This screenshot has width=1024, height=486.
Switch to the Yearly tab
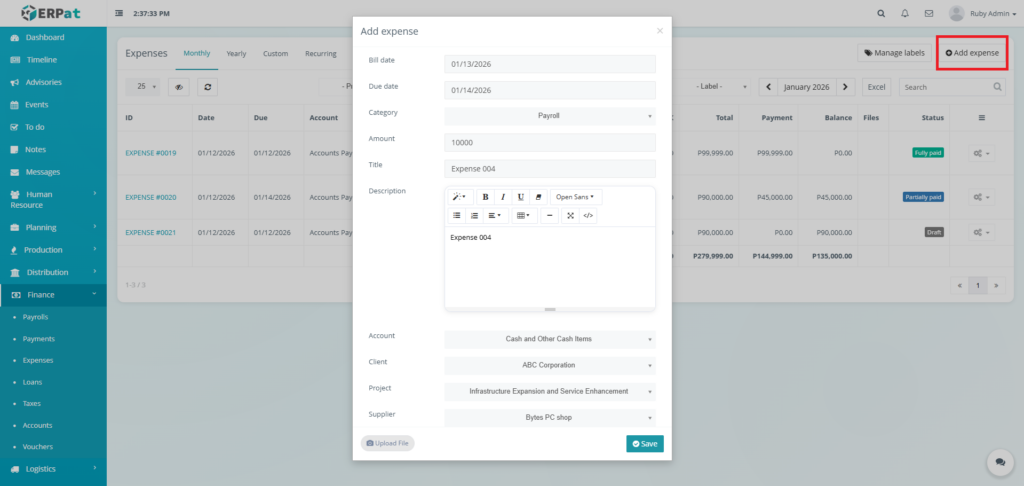(236, 54)
